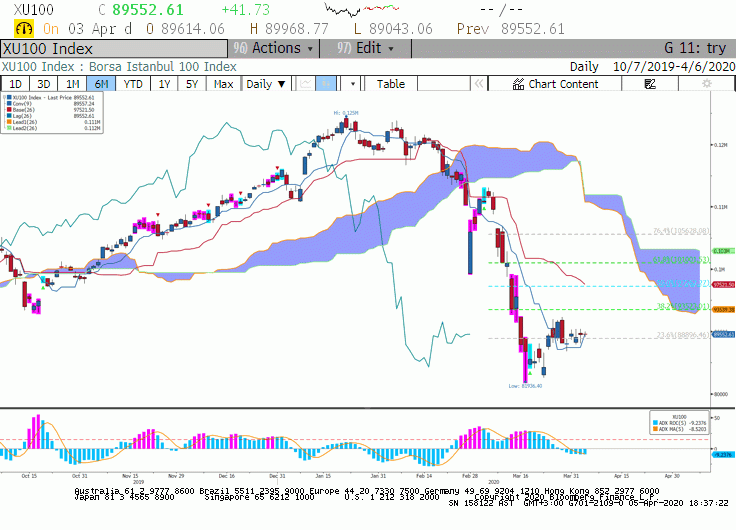736x530 pixels.
Task: Toggle the 6M range selection
Action: [x=101, y=84]
